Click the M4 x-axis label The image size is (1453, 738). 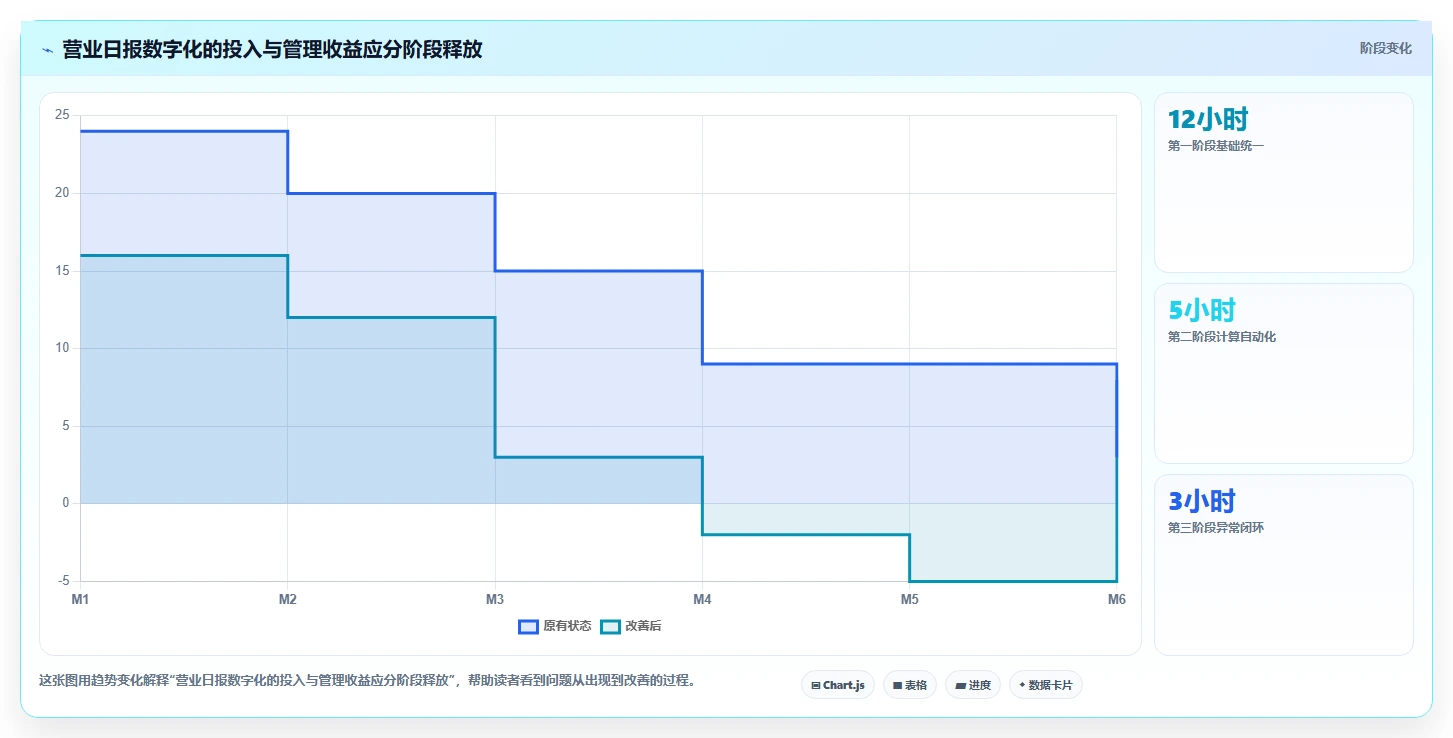point(702,599)
